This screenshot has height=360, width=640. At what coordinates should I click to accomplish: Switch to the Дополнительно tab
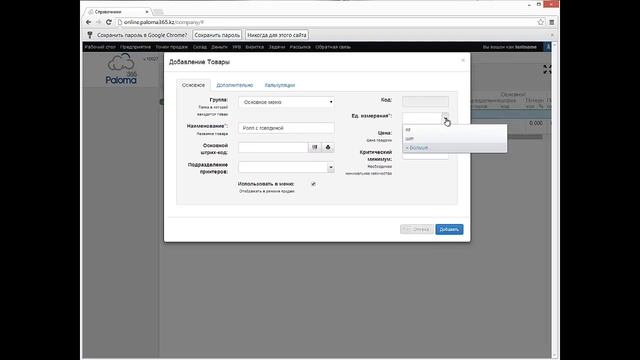pos(235,85)
